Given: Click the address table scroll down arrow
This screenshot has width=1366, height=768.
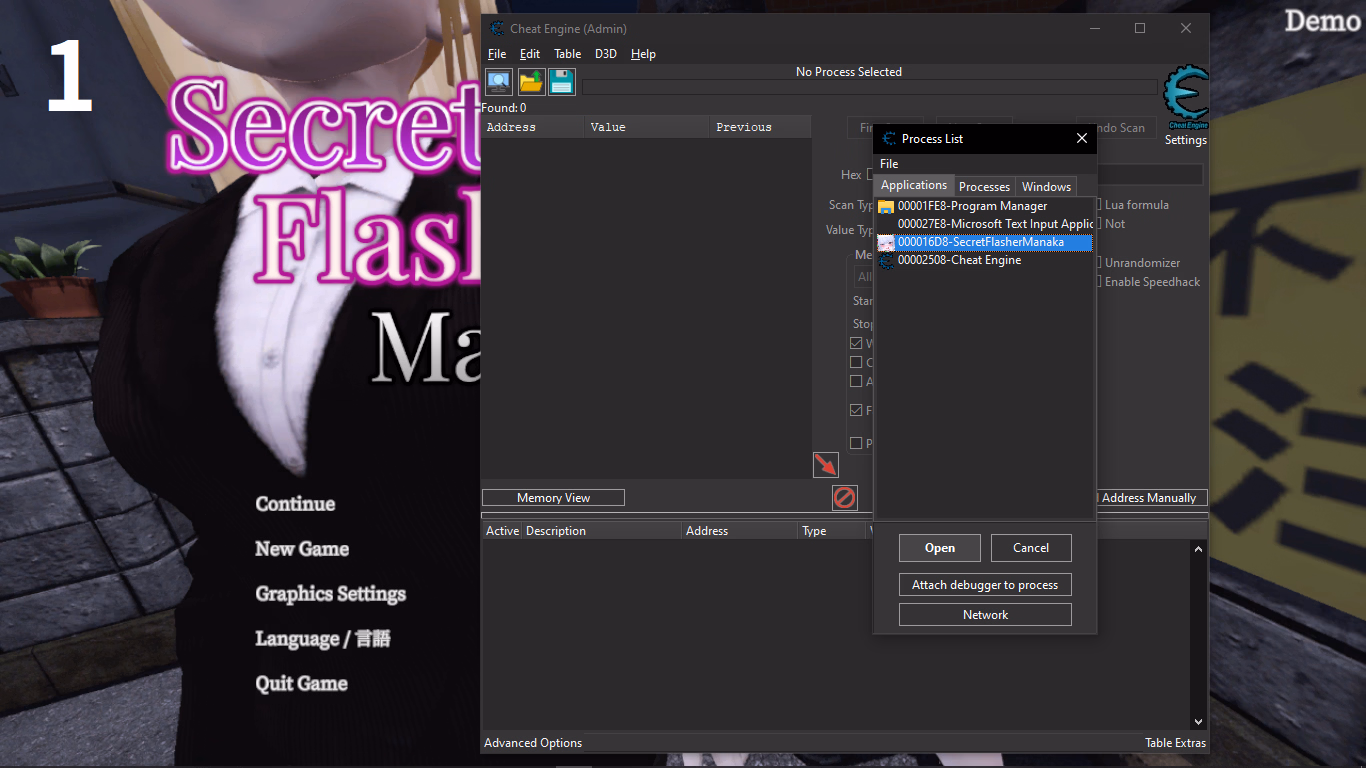Looking at the screenshot, I should pos(1199,721).
